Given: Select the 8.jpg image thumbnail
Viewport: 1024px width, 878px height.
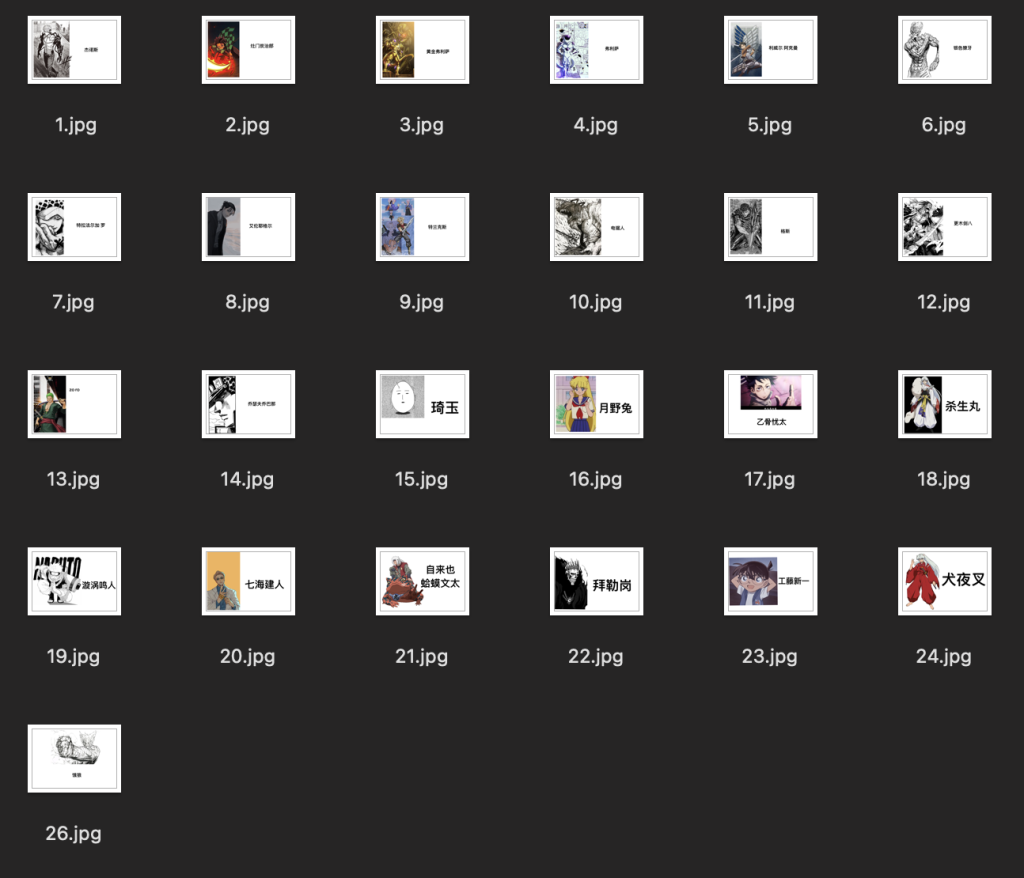Looking at the screenshot, I should [248, 227].
